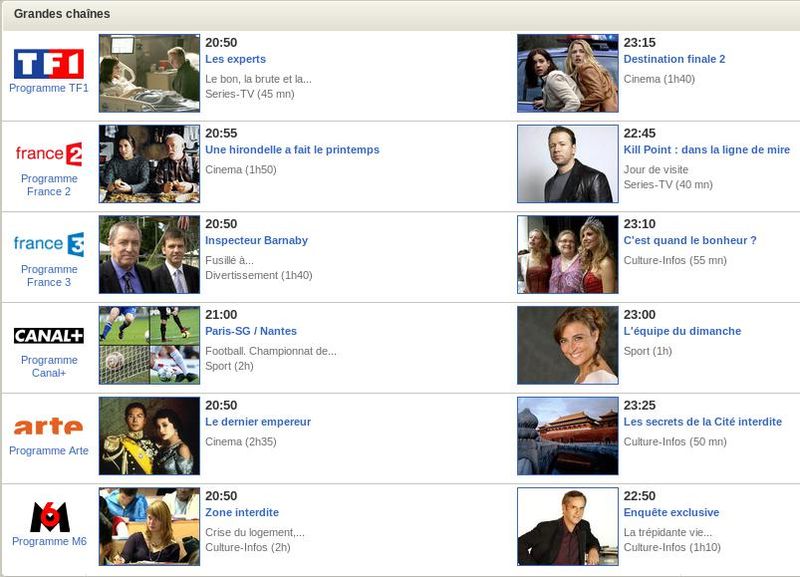Click the Grandes chaînes section header
Screen dimensions: 800x577
click(62, 14)
